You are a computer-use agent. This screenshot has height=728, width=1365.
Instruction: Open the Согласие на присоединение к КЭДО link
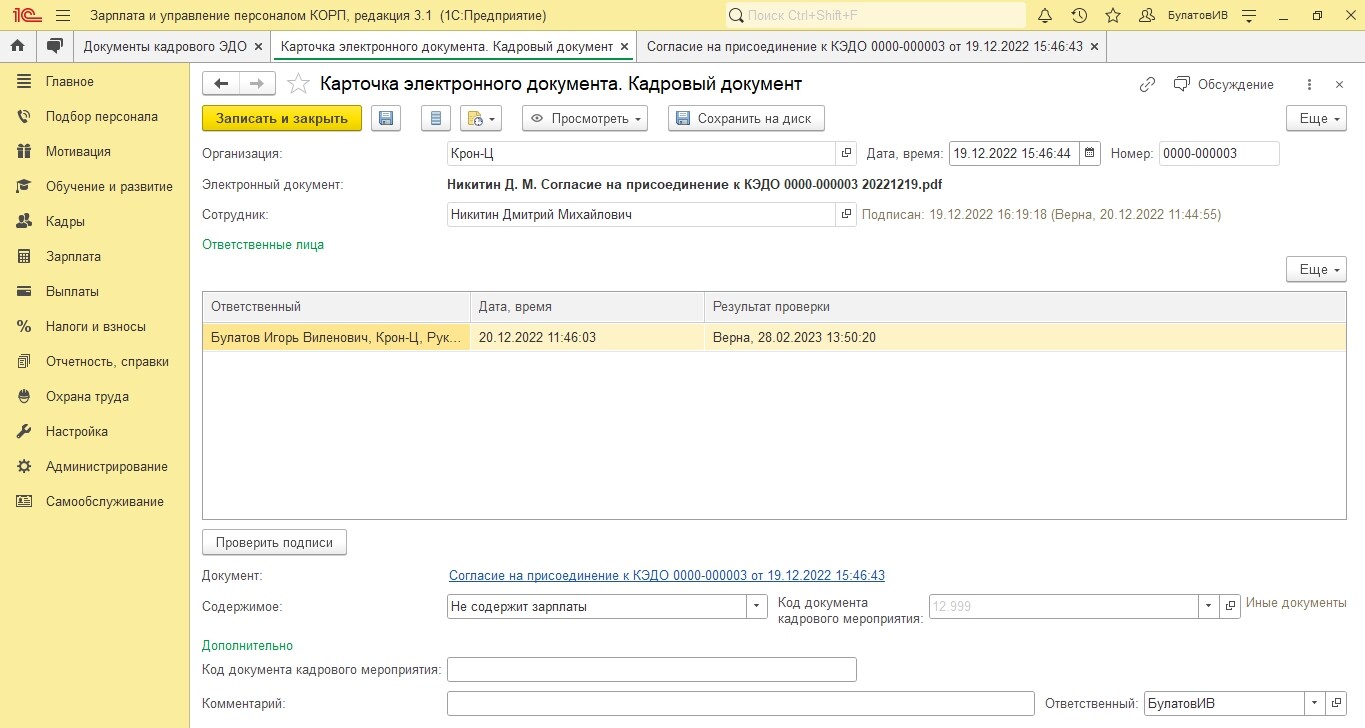(x=667, y=575)
